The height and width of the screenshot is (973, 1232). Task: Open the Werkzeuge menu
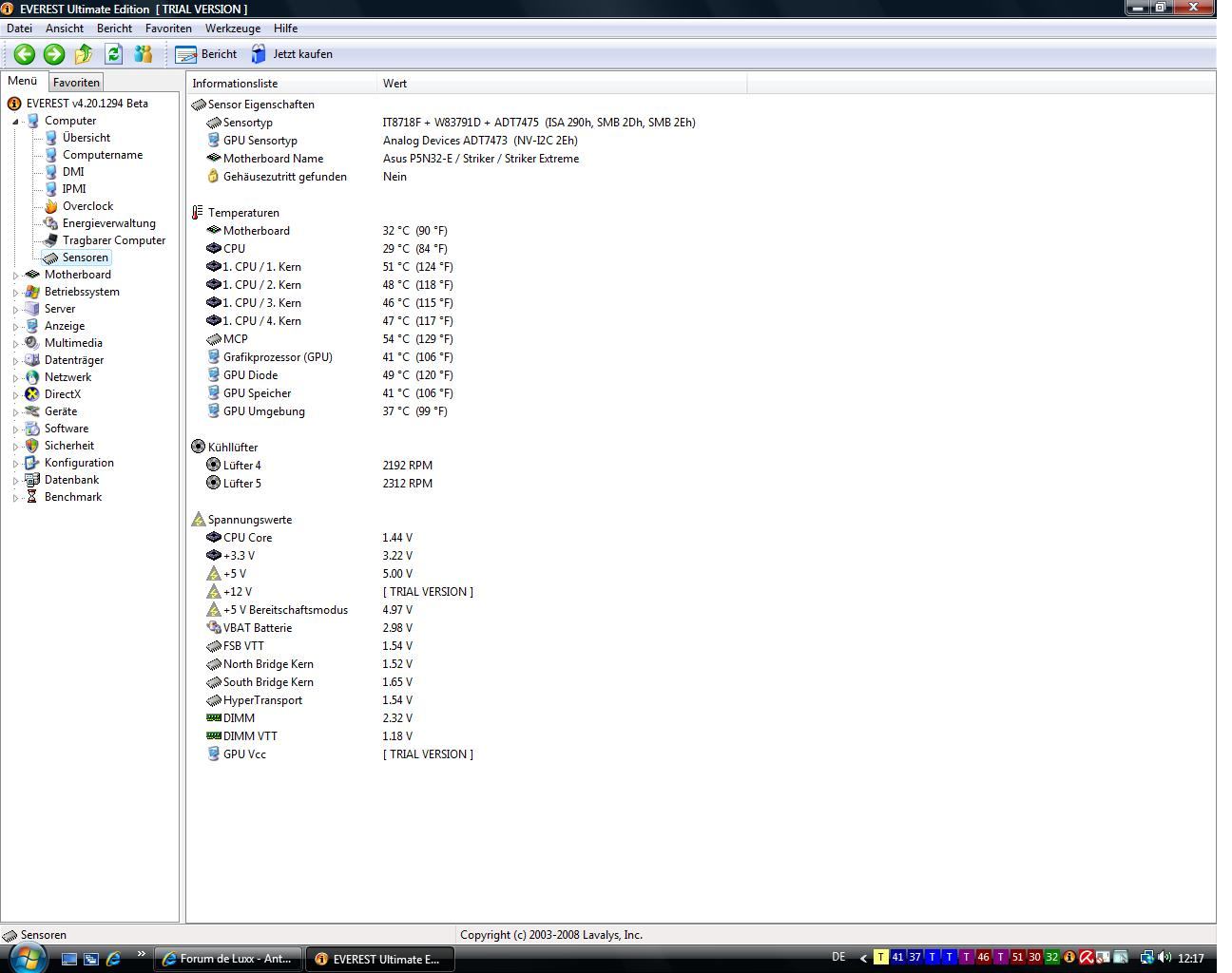tap(233, 29)
